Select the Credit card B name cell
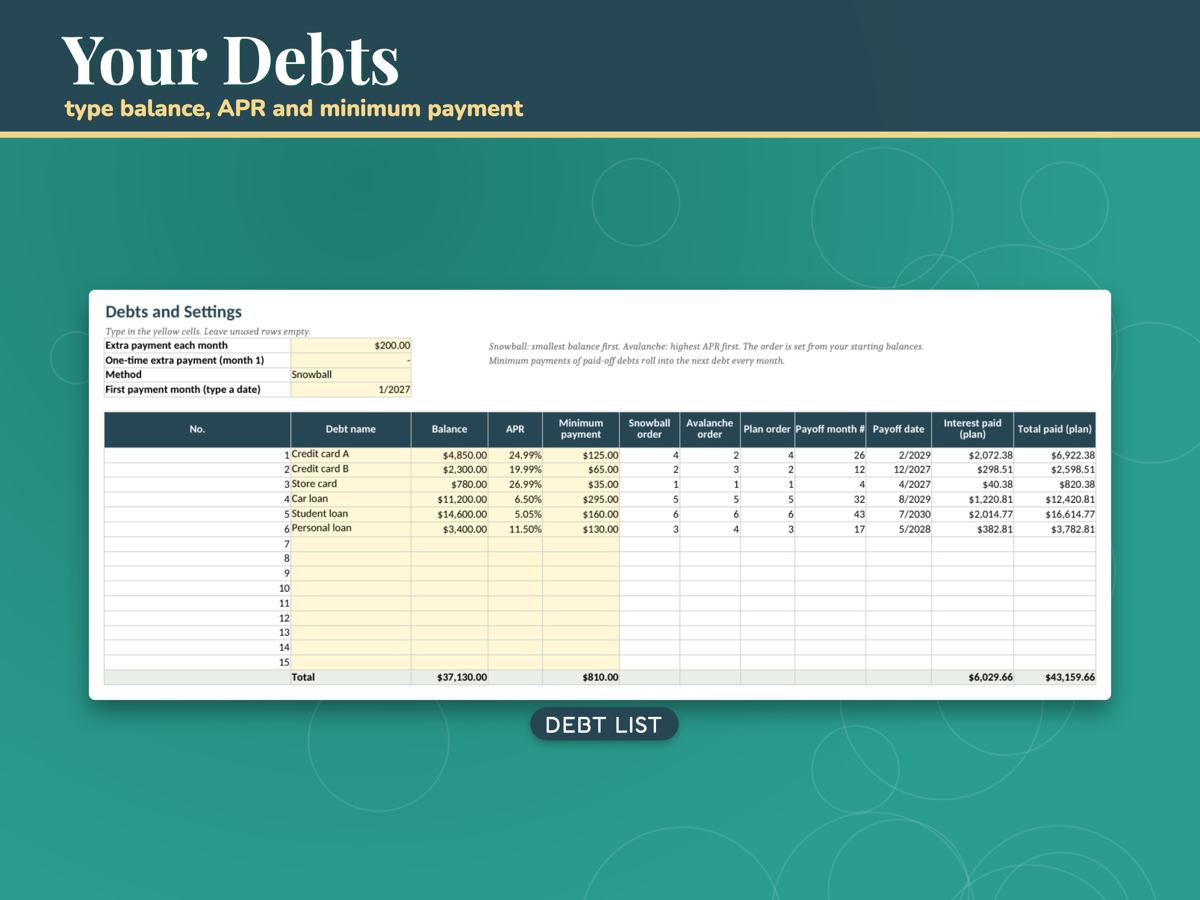1200x900 pixels. [x=351, y=469]
